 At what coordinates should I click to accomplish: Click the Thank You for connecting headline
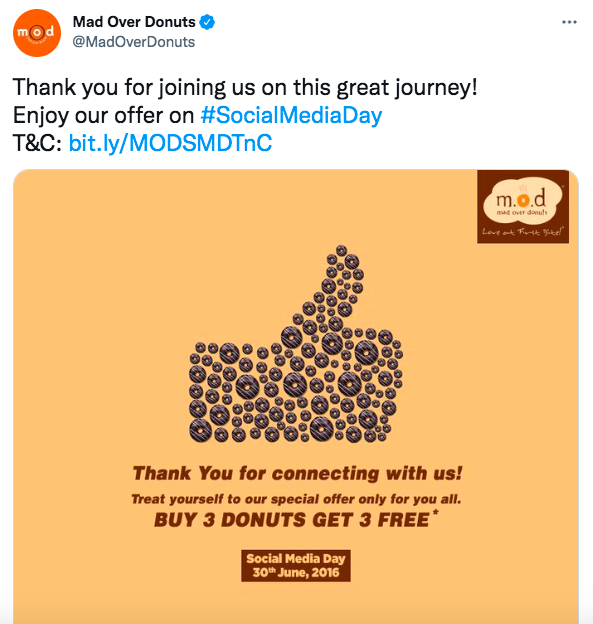point(297,473)
